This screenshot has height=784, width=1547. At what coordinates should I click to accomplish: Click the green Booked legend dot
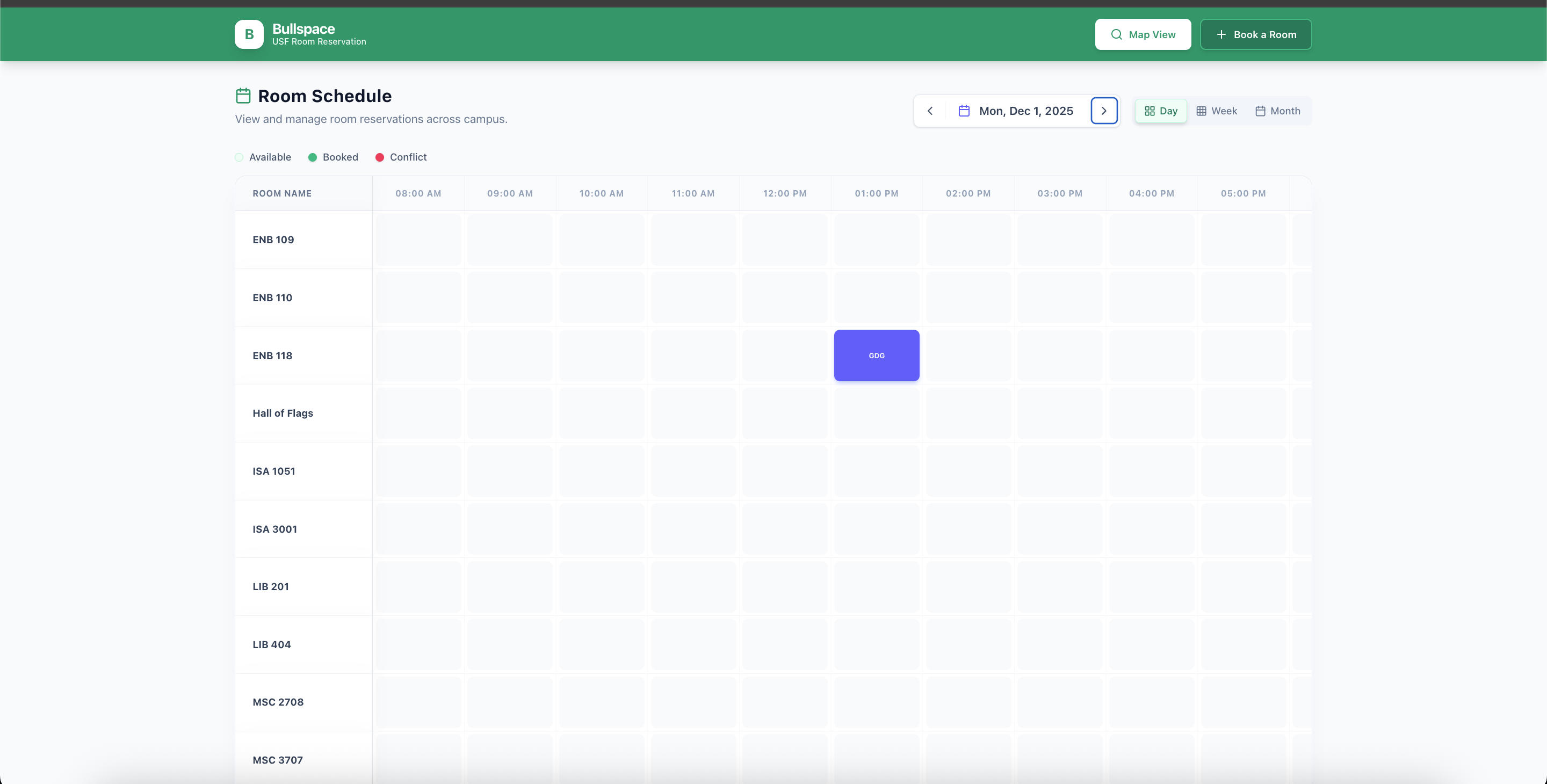tap(312, 157)
